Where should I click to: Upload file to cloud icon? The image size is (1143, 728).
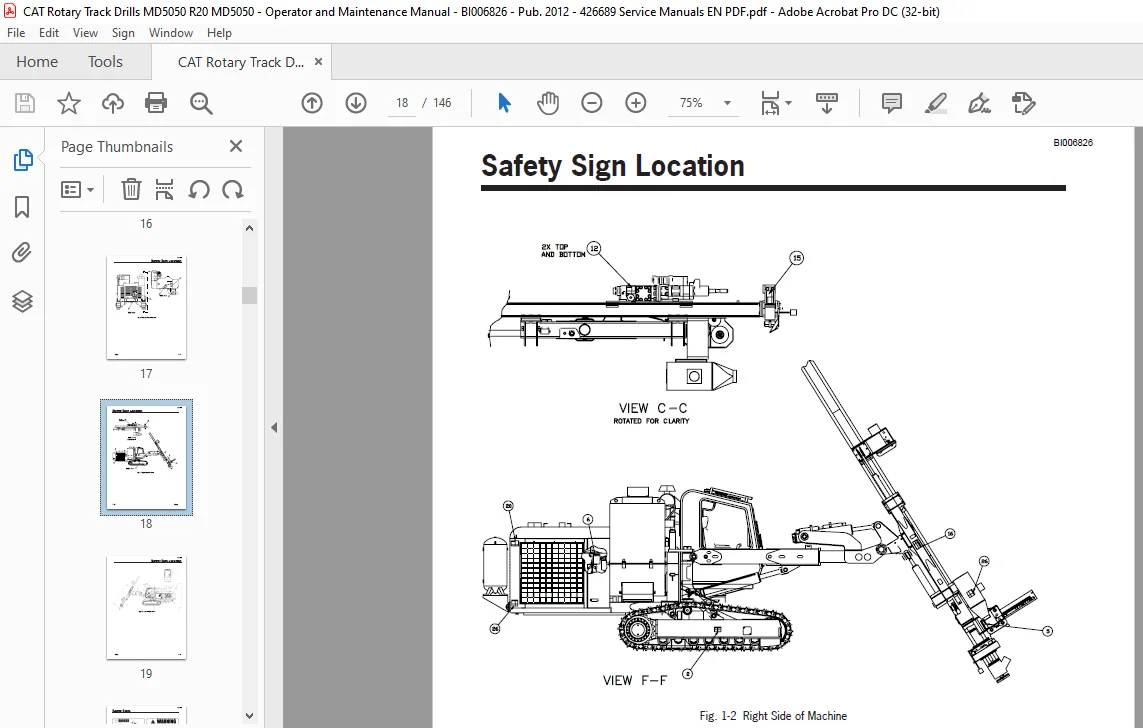pyautogui.click(x=112, y=103)
